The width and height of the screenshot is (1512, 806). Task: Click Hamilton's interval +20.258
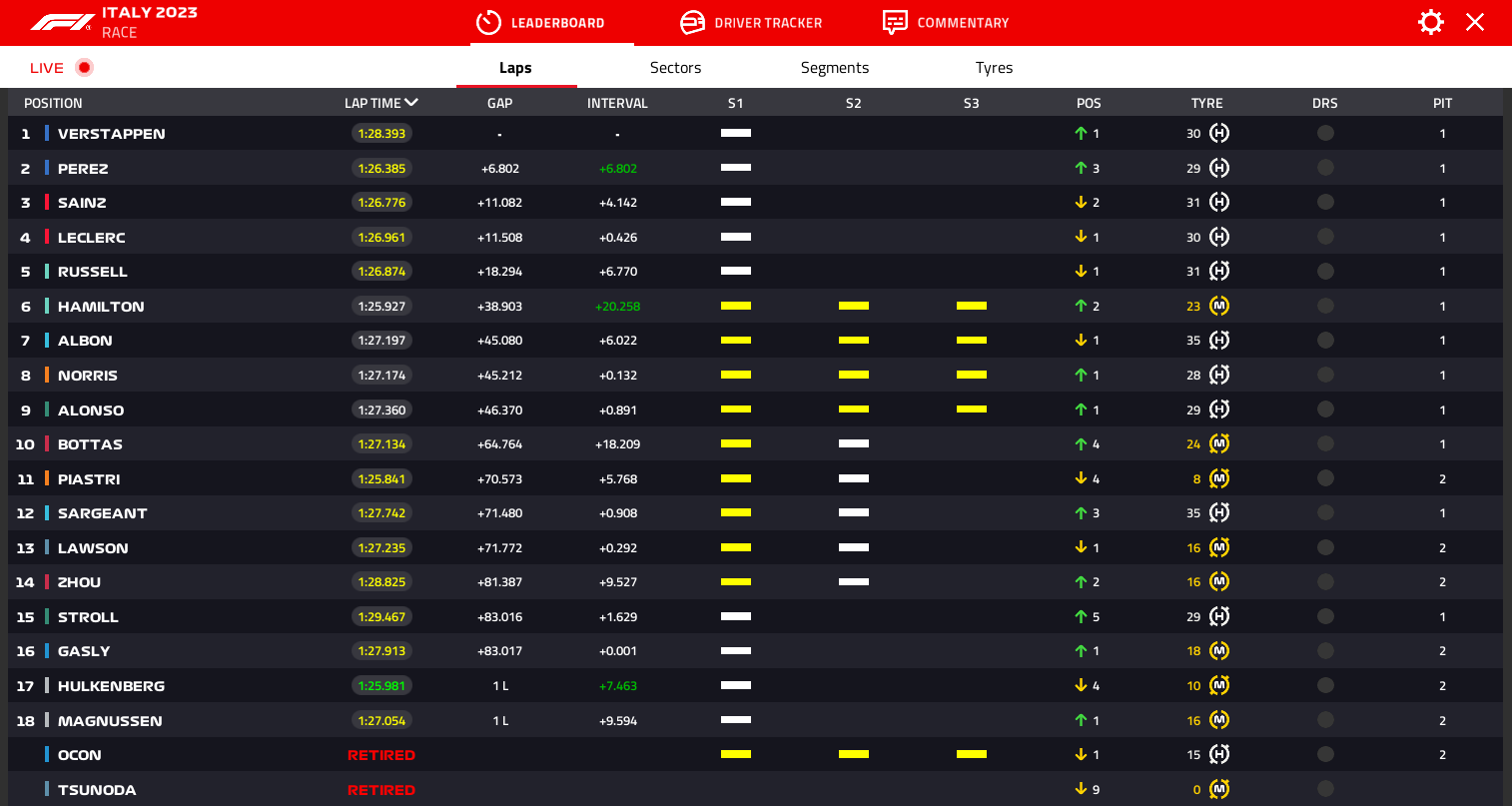tap(618, 307)
